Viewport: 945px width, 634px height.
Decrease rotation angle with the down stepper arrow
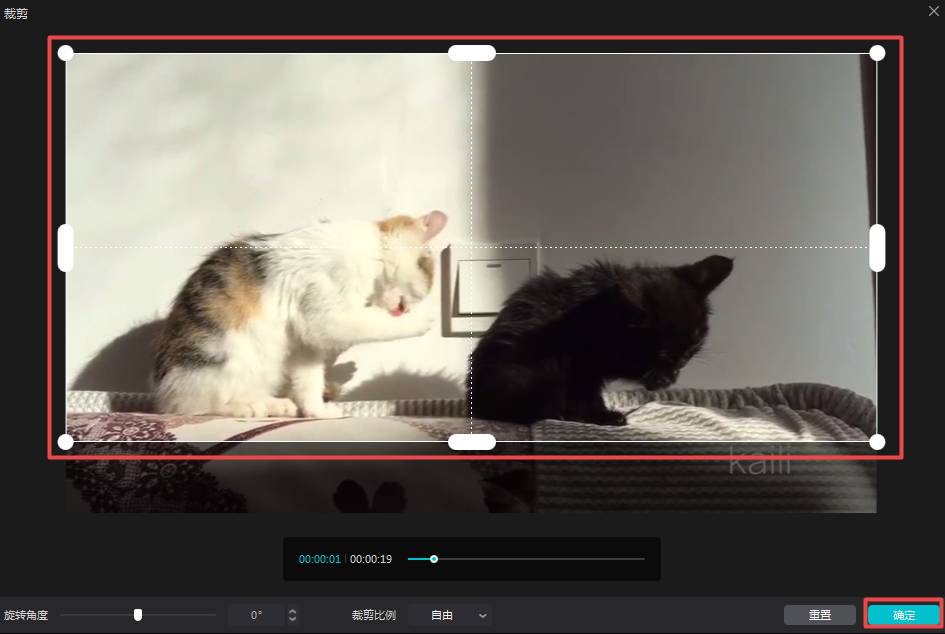292,620
